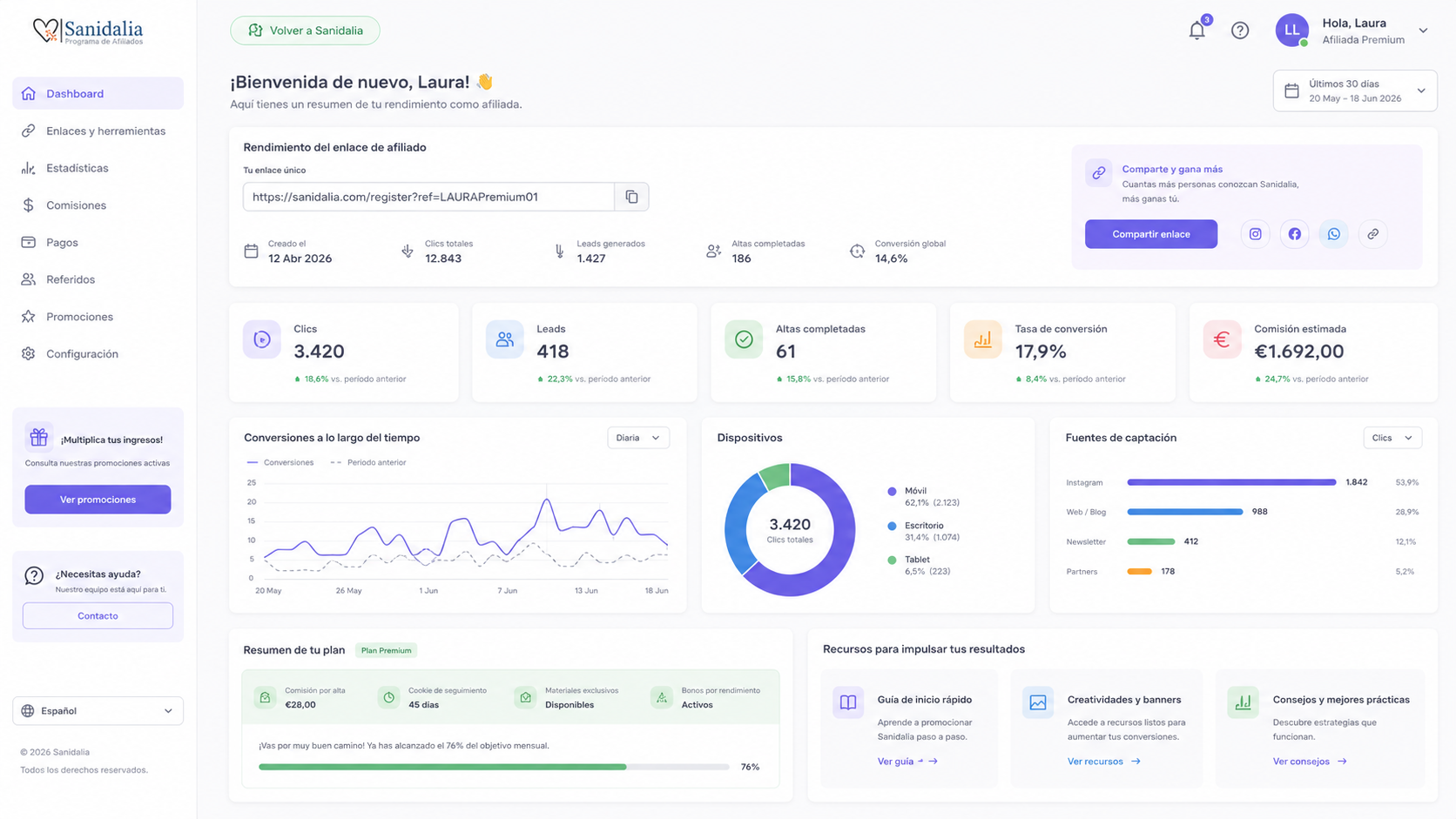Click the Consejos y mejores prácticas chart icon
The image size is (1456, 819).
(1243, 702)
